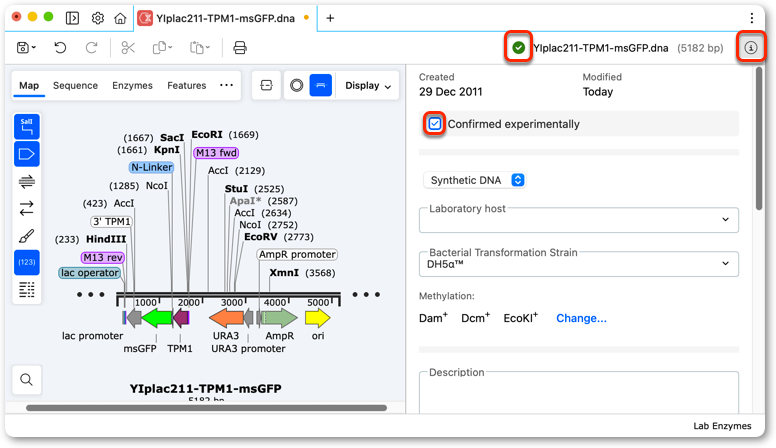This screenshot has width=776, height=448.
Task: Toggle show translations arrows icon
Action: coord(27,208)
